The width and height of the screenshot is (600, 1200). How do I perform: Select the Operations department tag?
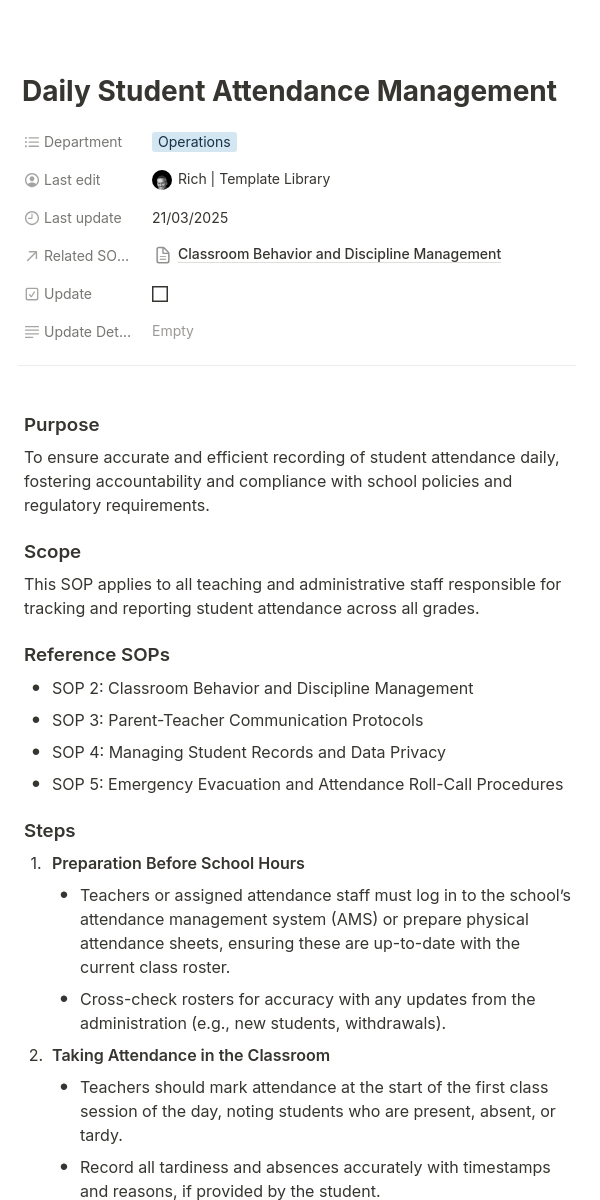tap(194, 142)
